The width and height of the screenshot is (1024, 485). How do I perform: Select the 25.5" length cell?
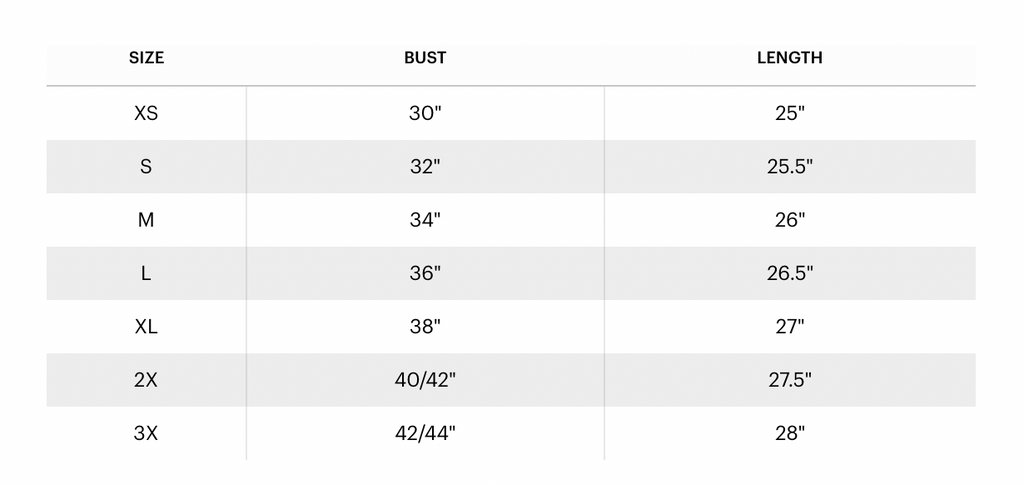[789, 167]
